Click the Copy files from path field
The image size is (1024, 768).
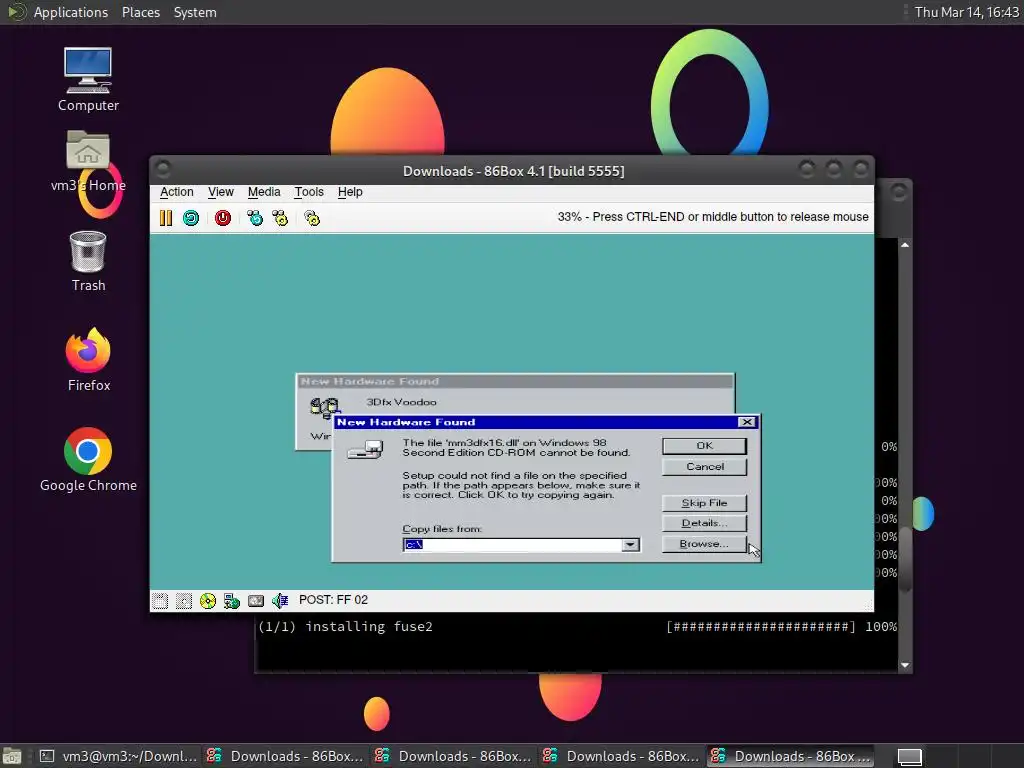click(x=513, y=545)
